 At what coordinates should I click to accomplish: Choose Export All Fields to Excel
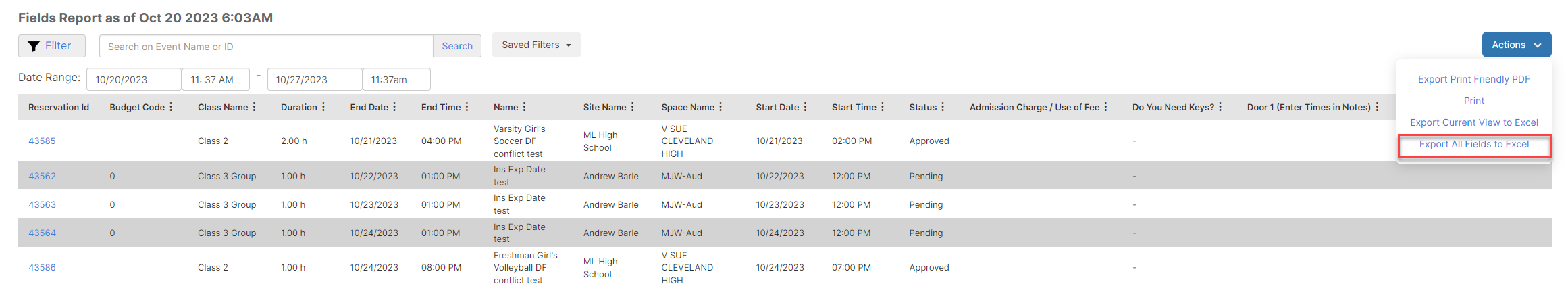tap(1474, 144)
